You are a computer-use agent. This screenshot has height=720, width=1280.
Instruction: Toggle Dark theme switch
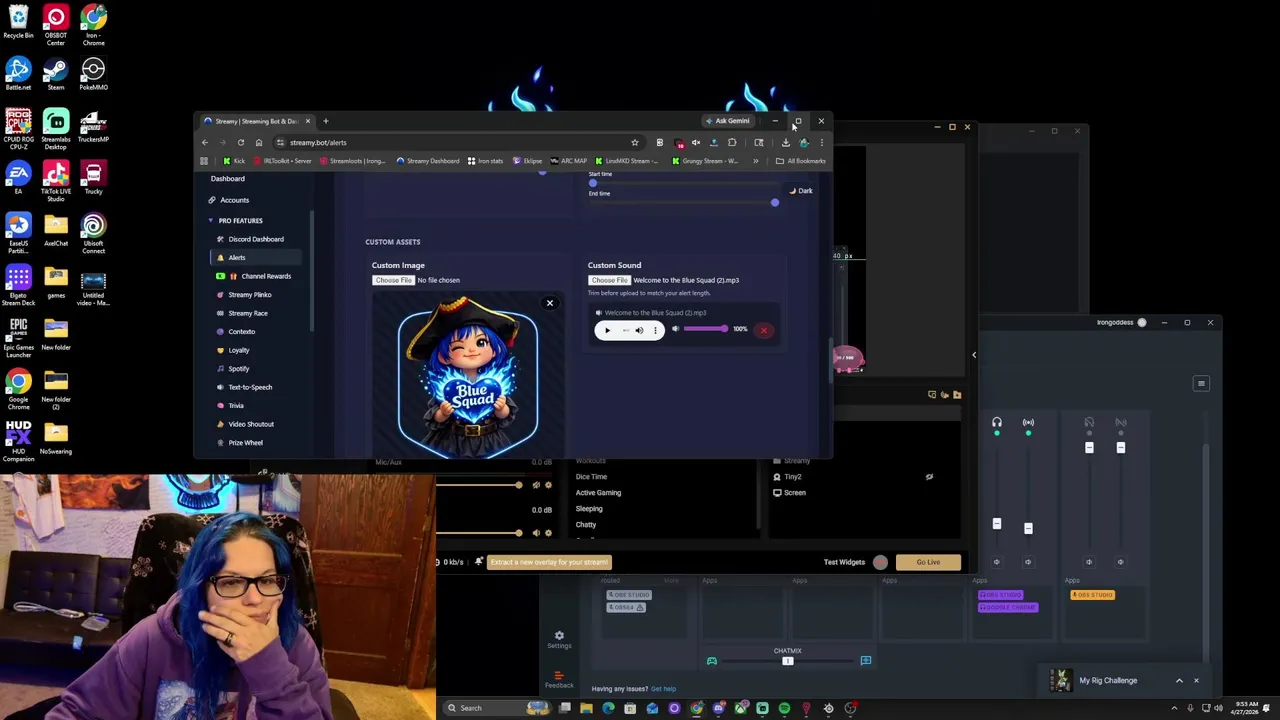[x=800, y=191]
